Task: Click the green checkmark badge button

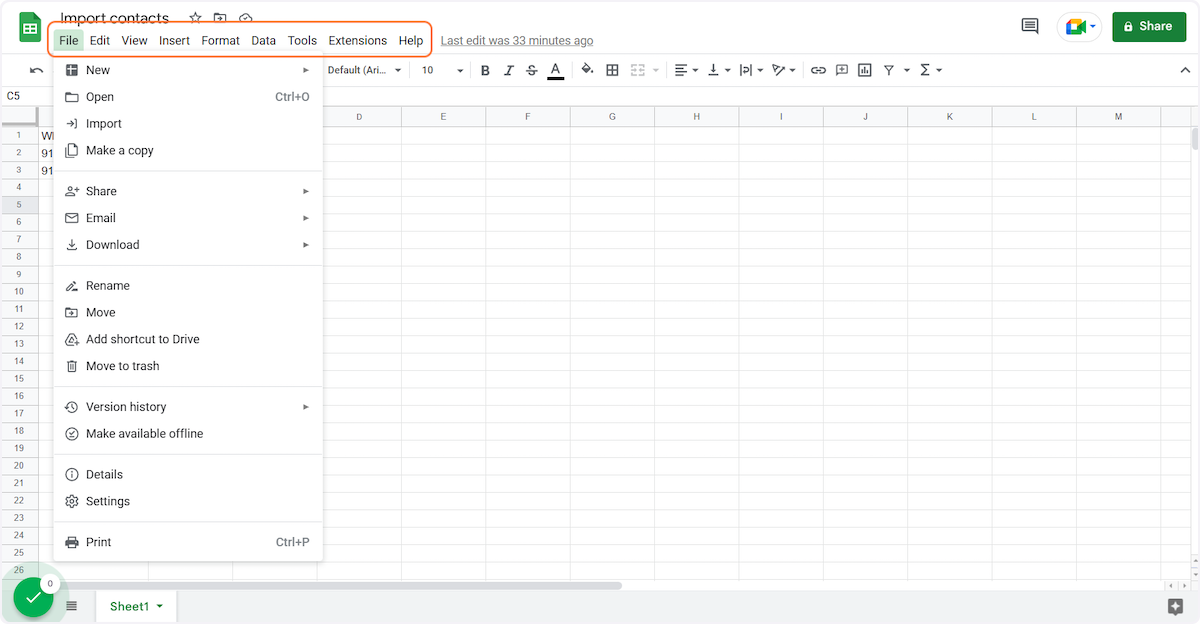Action: (x=33, y=597)
